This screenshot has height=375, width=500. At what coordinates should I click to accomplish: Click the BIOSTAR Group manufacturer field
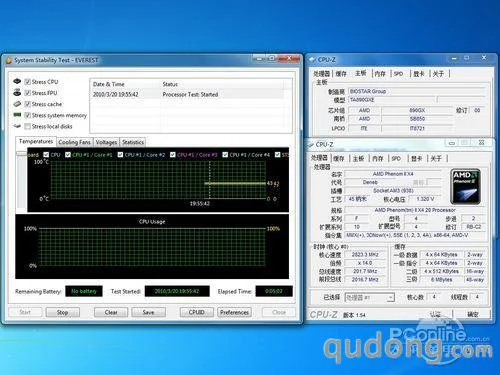[x=416, y=91]
